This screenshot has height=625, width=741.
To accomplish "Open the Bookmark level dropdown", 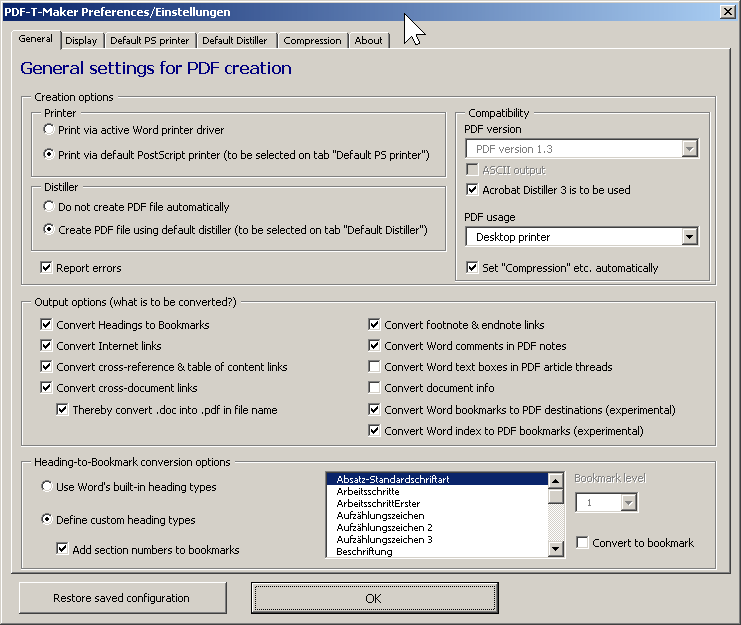I will point(629,502).
